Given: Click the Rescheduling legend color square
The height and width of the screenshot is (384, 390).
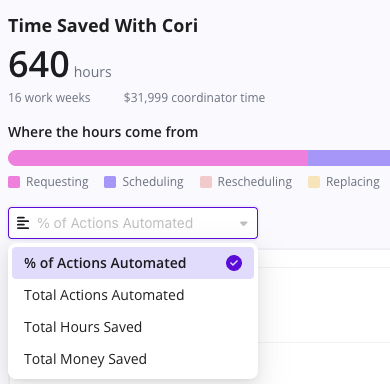Looking at the screenshot, I should pos(206,182).
